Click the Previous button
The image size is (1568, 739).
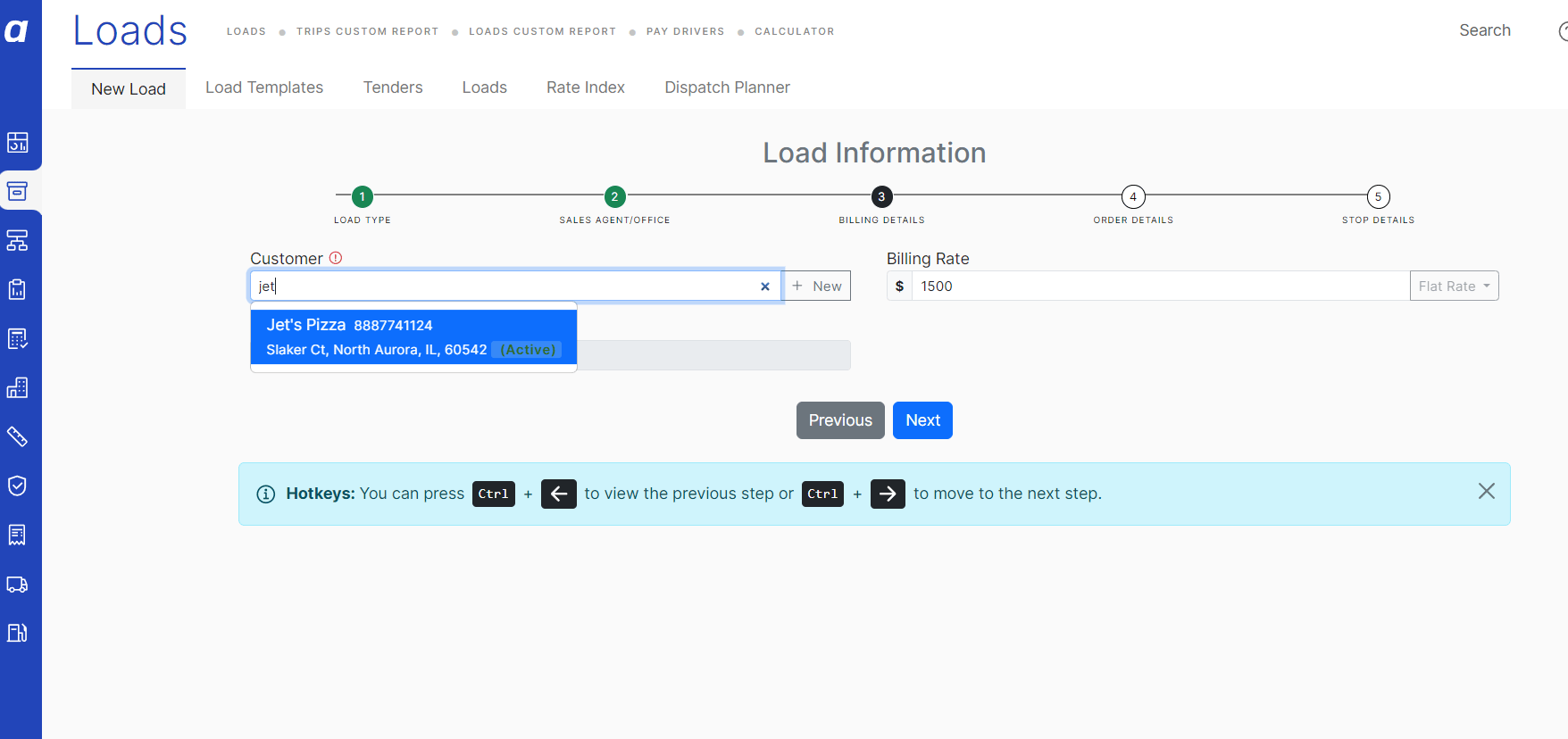click(840, 420)
